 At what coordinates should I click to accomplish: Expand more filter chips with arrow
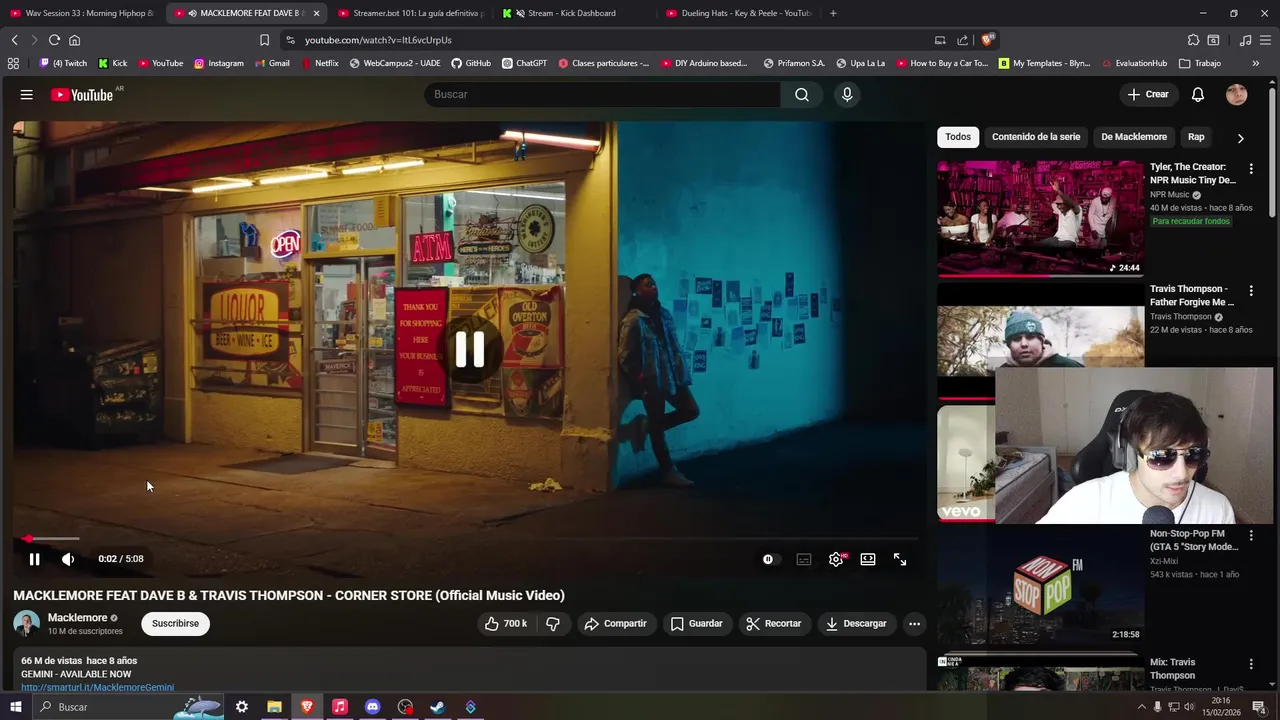[x=1240, y=138]
